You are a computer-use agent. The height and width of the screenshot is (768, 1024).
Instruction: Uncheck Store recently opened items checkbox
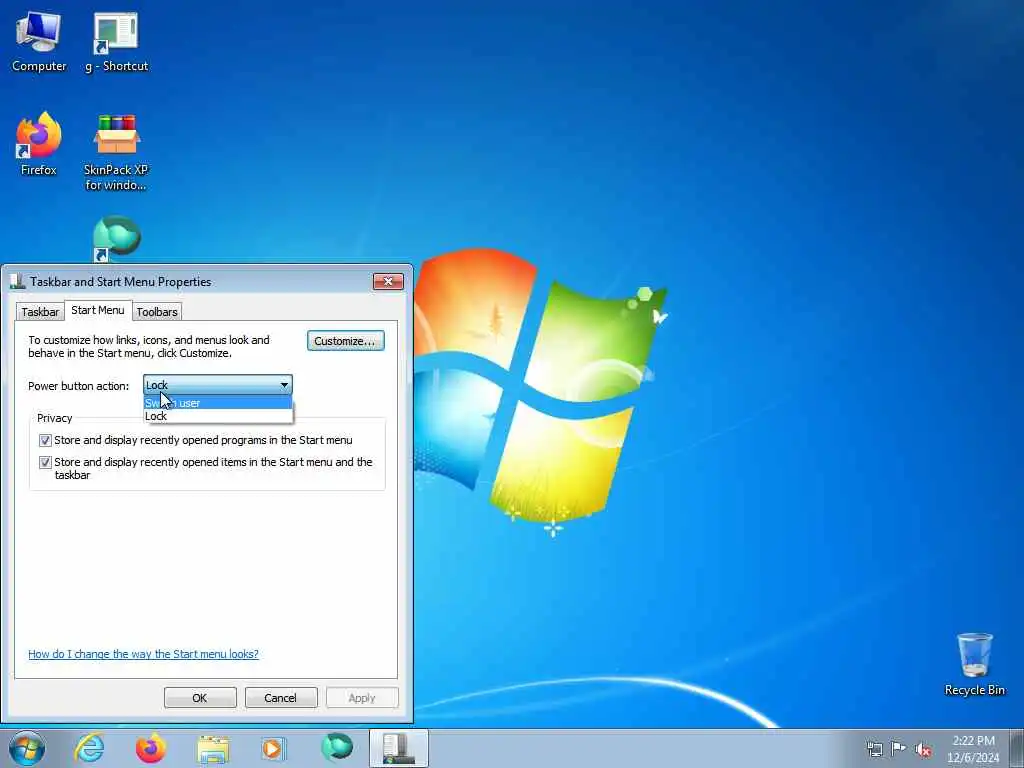(45, 462)
